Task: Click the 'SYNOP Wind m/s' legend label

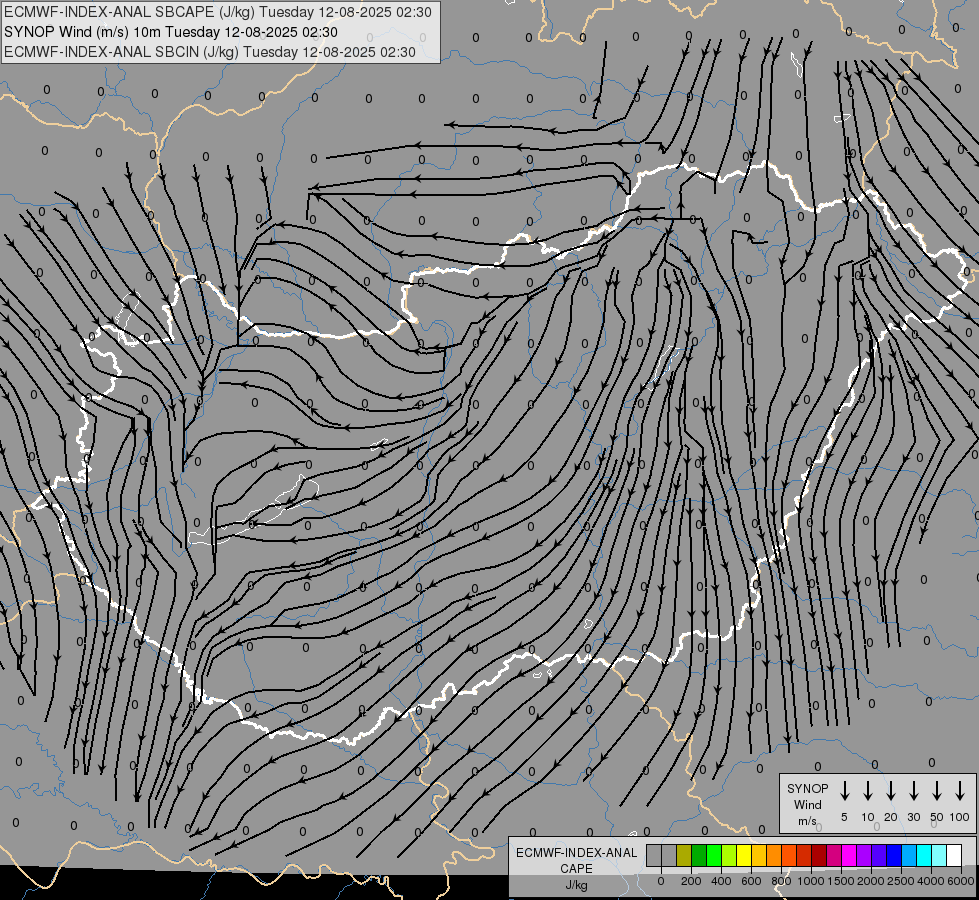Action: tap(807, 805)
